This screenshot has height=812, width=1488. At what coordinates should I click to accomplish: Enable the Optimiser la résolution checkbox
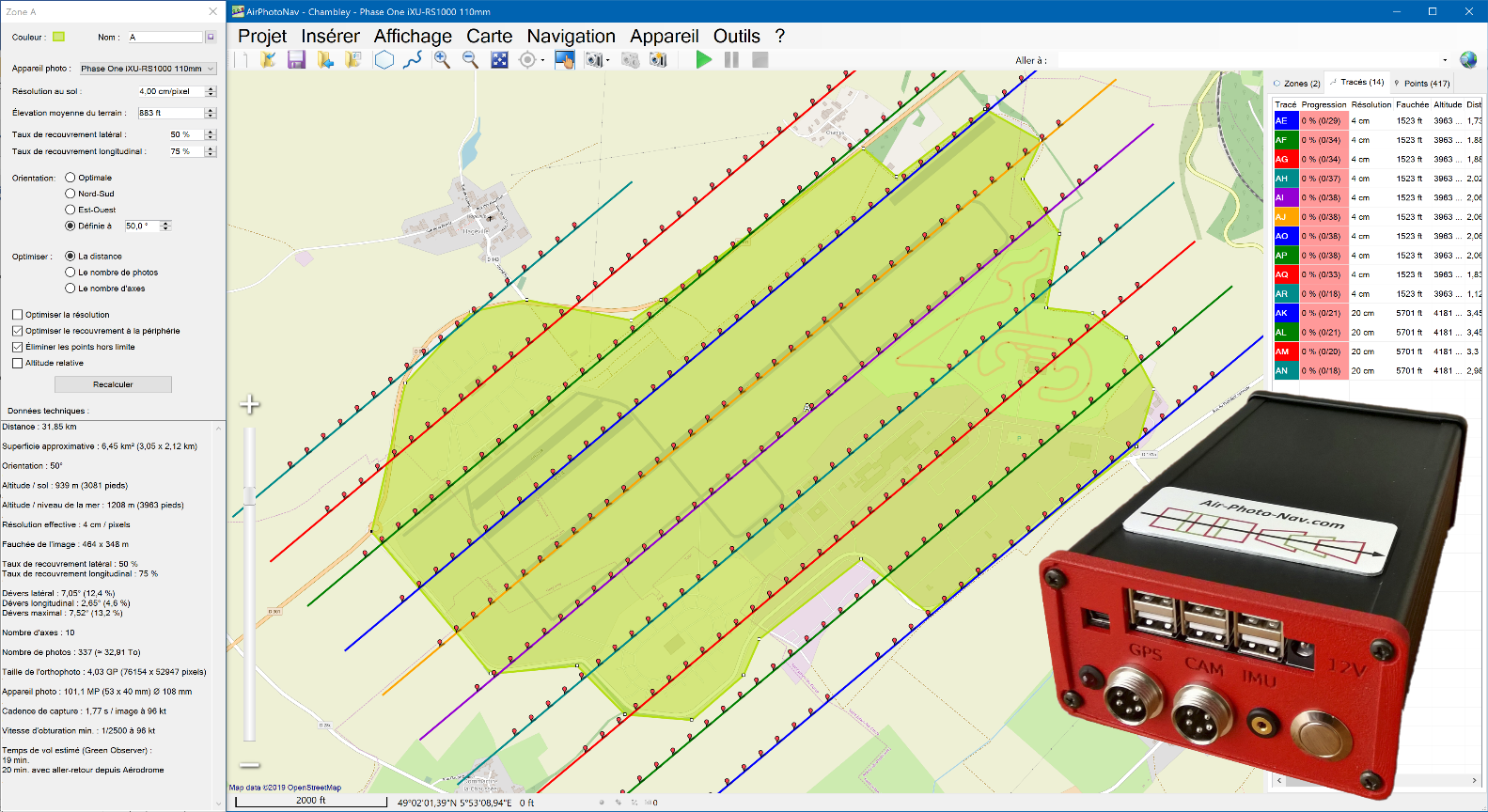(x=18, y=315)
